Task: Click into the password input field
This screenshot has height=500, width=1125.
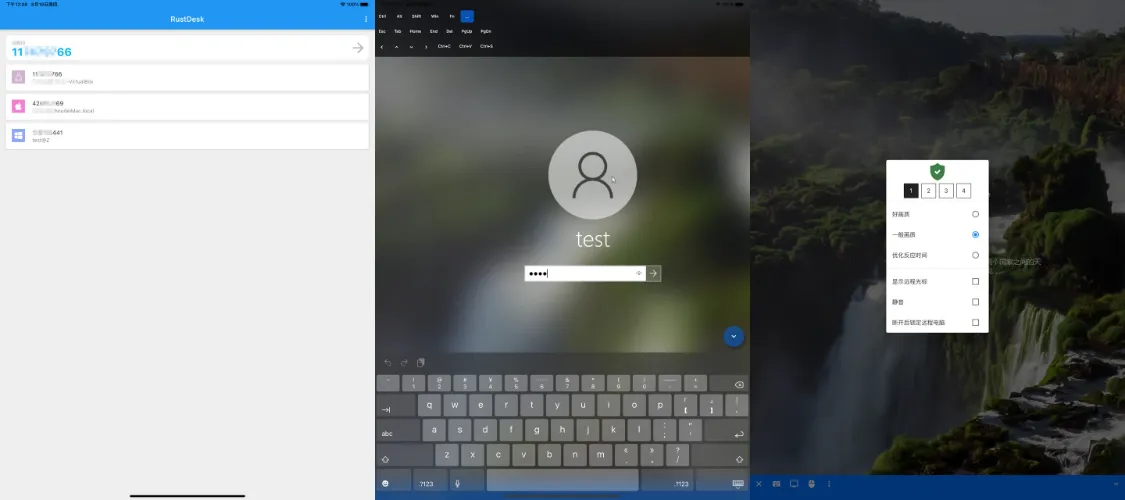Action: coord(580,273)
